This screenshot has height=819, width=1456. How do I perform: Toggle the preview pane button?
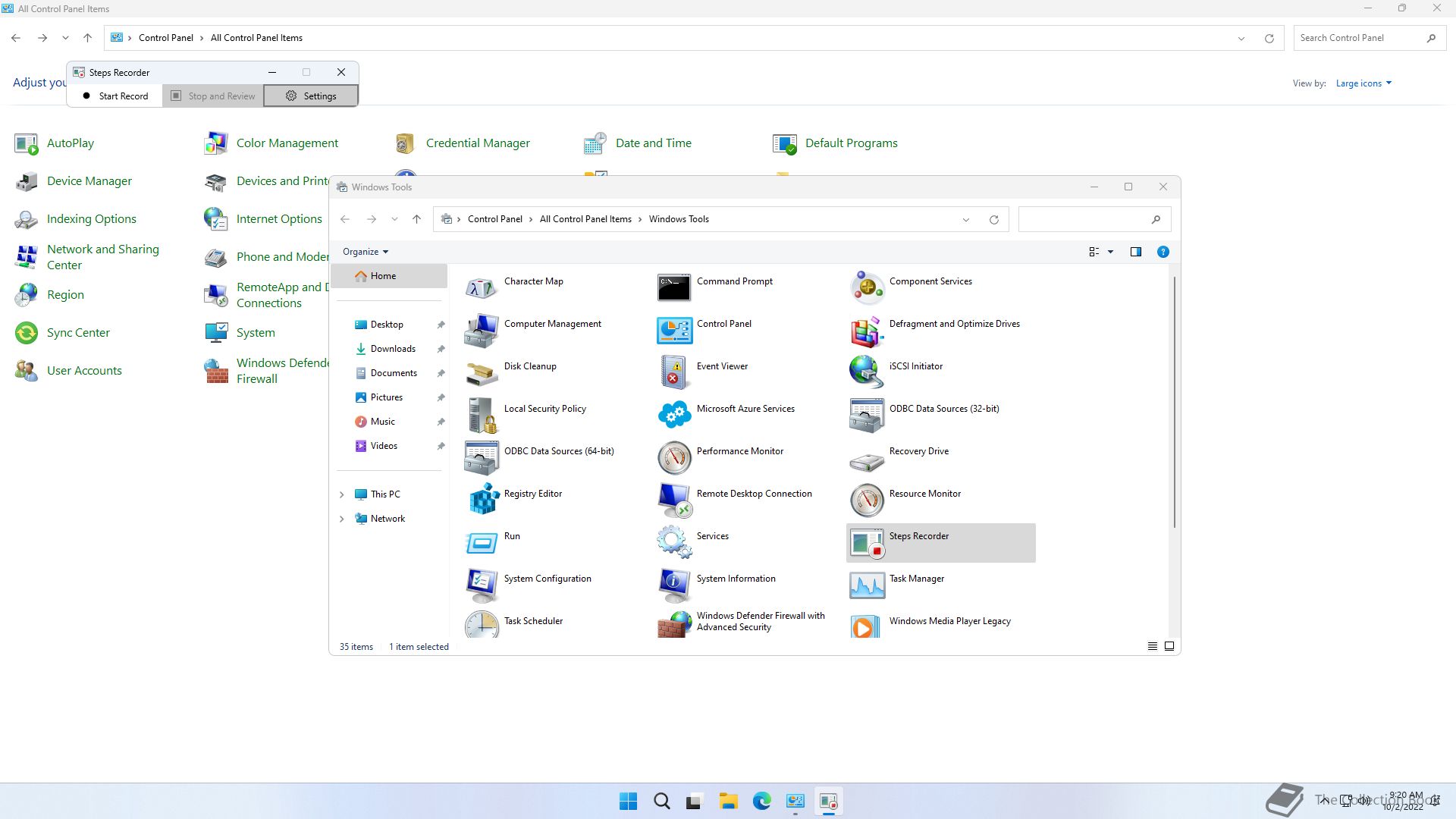1135,252
